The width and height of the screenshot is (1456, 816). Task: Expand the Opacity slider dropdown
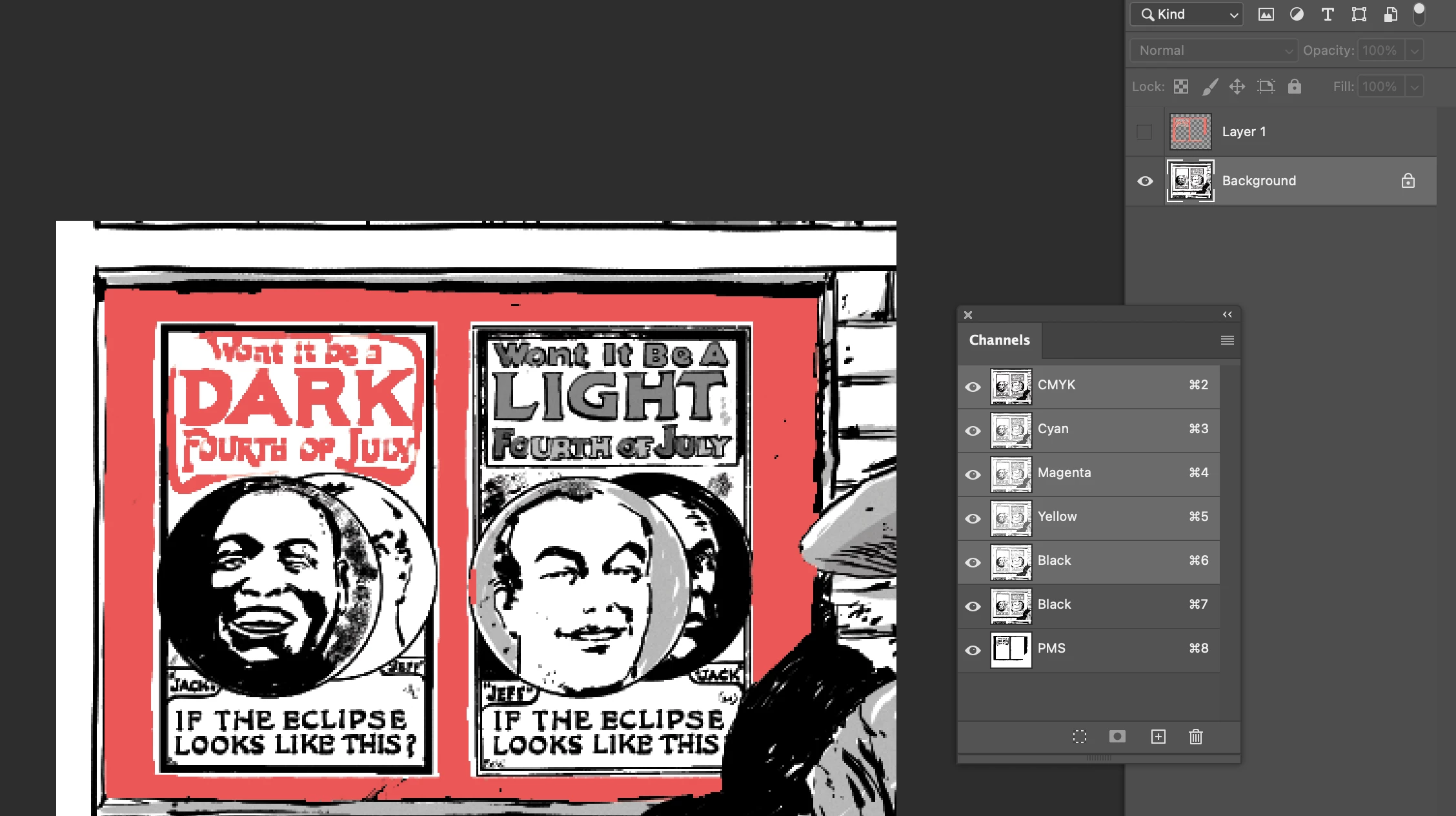[1414, 50]
